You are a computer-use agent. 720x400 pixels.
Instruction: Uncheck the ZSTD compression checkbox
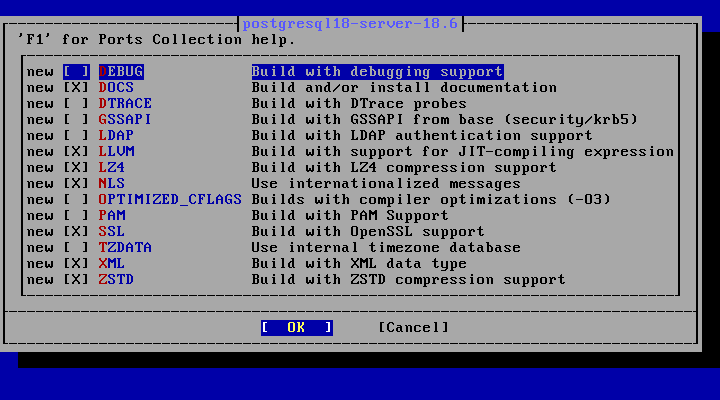coord(76,280)
